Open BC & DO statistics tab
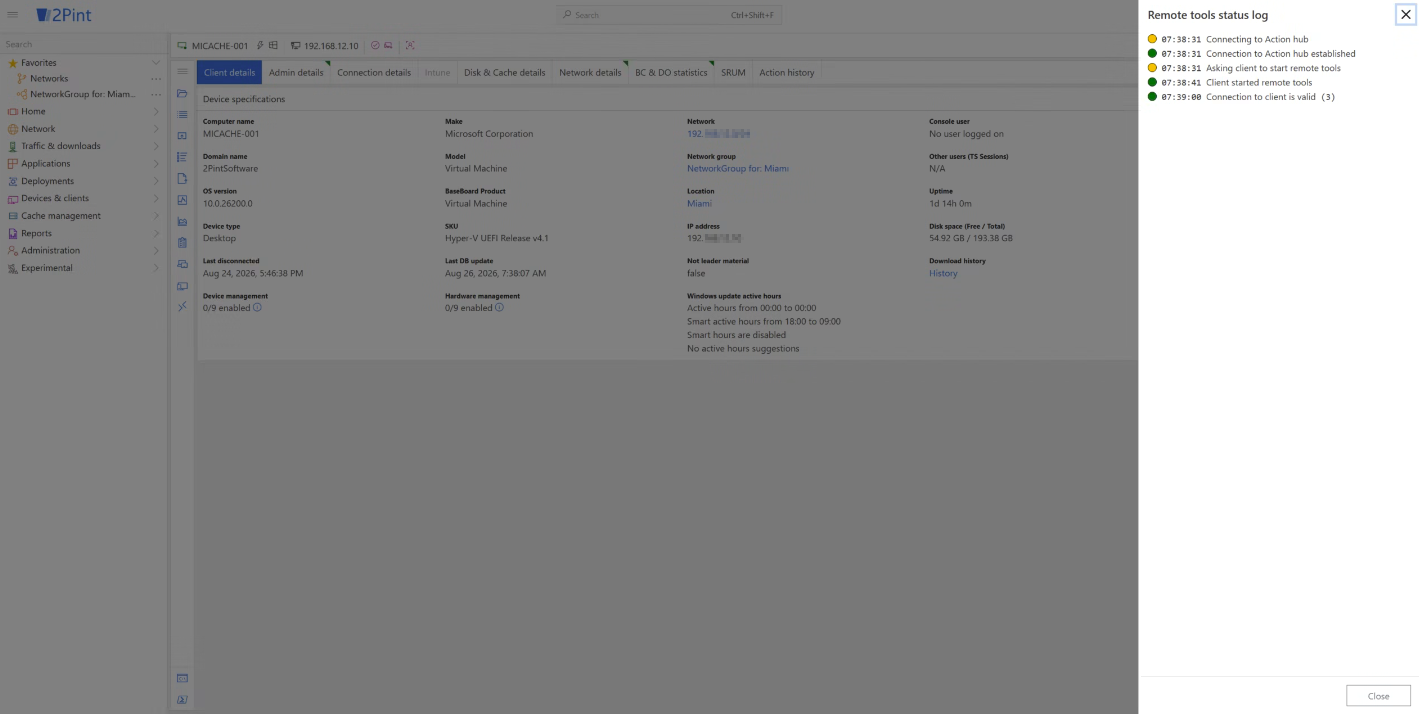Viewport: 1419px width, 714px height. (x=671, y=72)
